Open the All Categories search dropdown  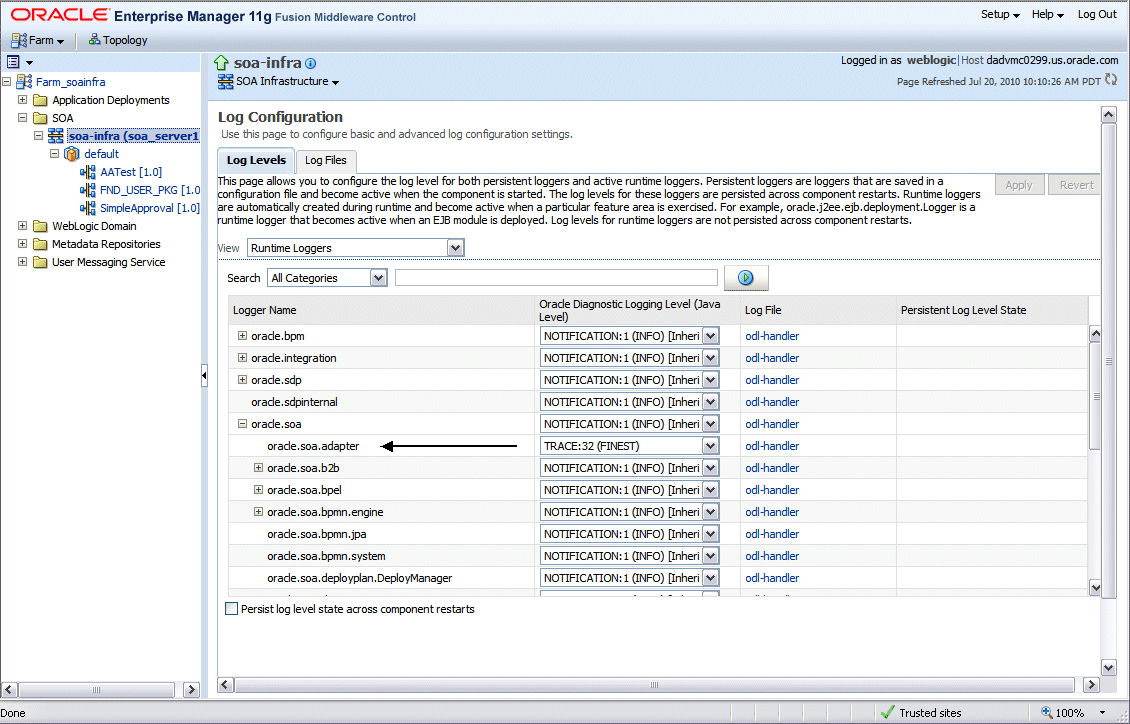(x=327, y=278)
